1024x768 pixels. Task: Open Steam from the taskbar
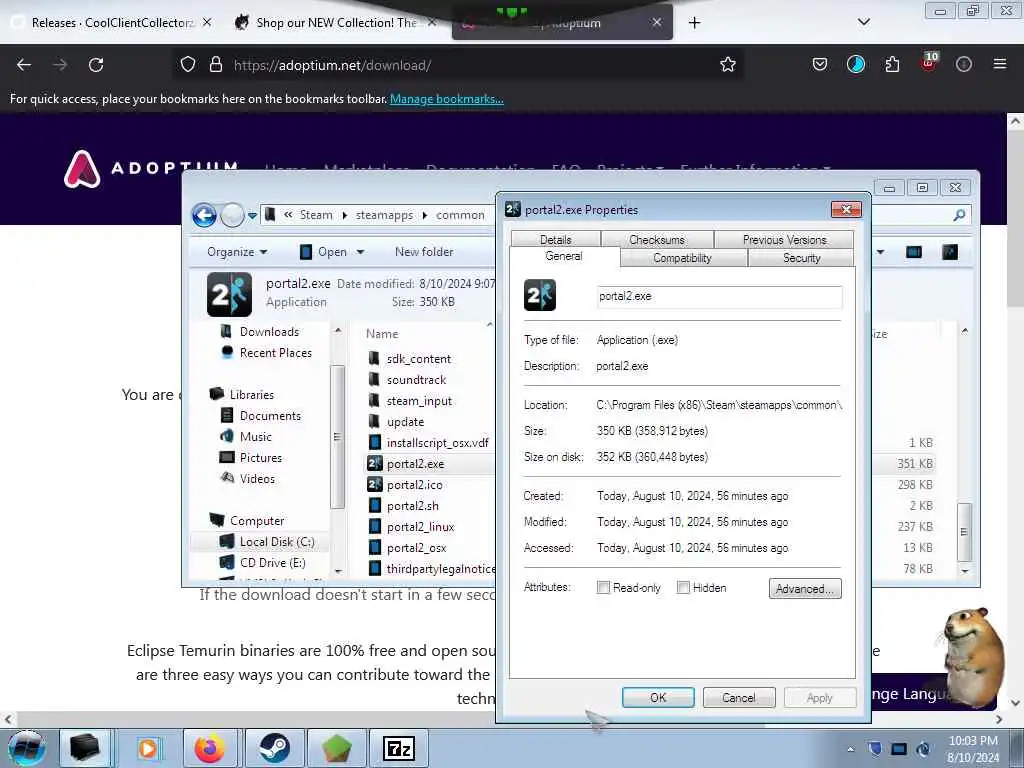(x=274, y=748)
